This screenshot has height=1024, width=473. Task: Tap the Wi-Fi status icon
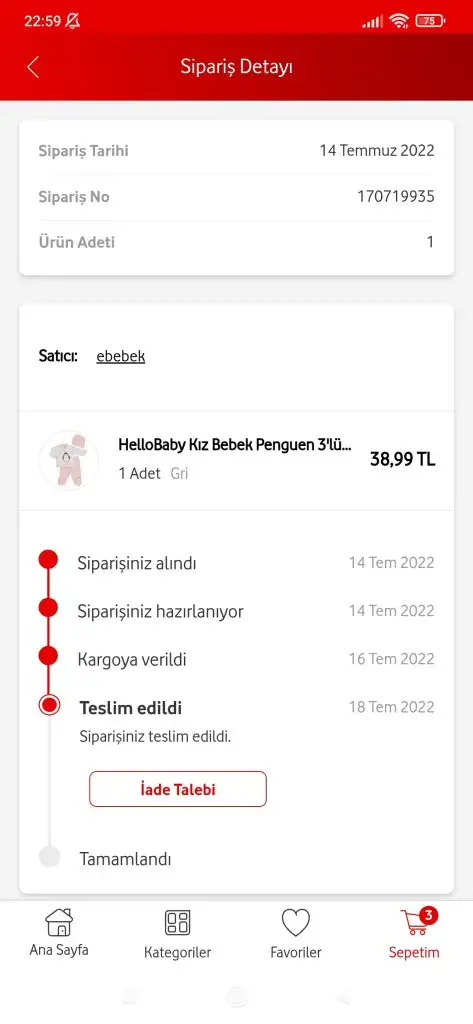tap(399, 21)
